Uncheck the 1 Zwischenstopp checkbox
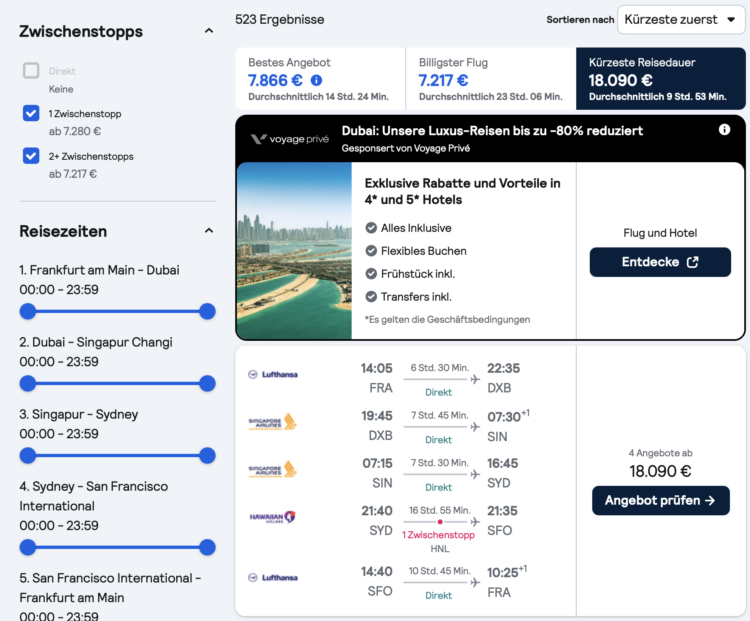Image resolution: width=750 pixels, height=621 pixels. (31, 113)
